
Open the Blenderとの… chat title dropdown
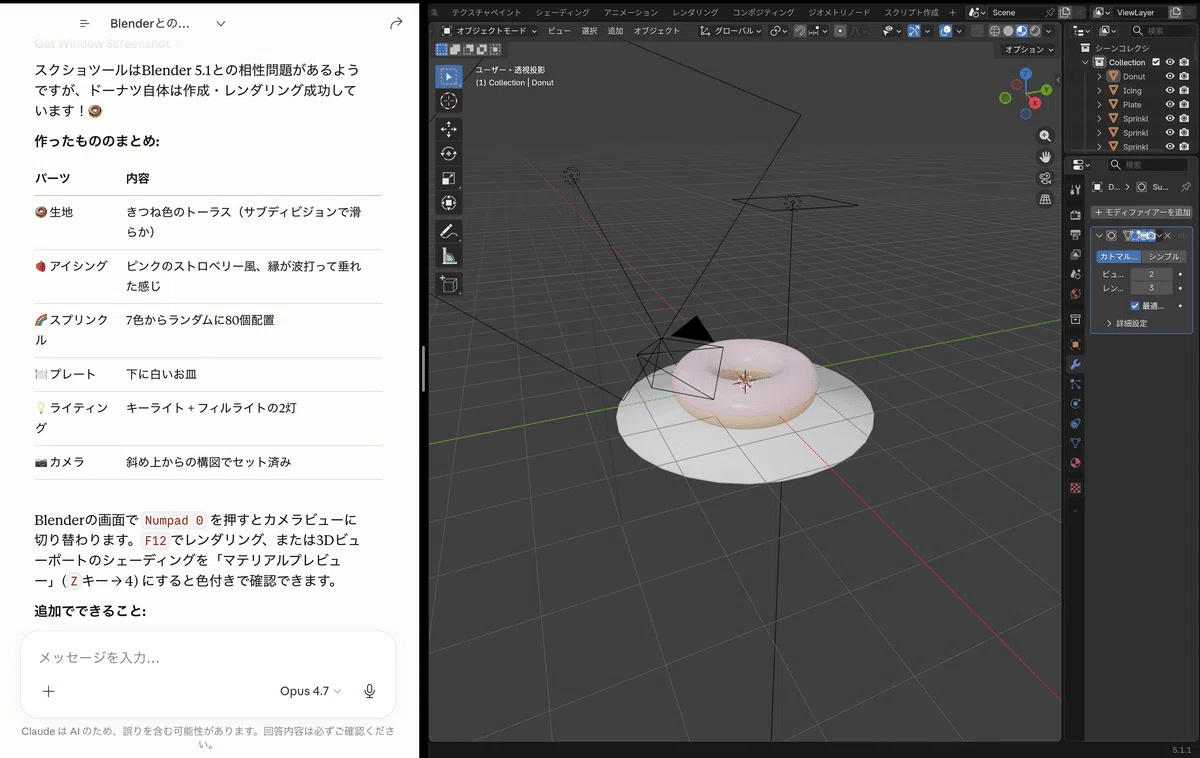click(167, 23)
